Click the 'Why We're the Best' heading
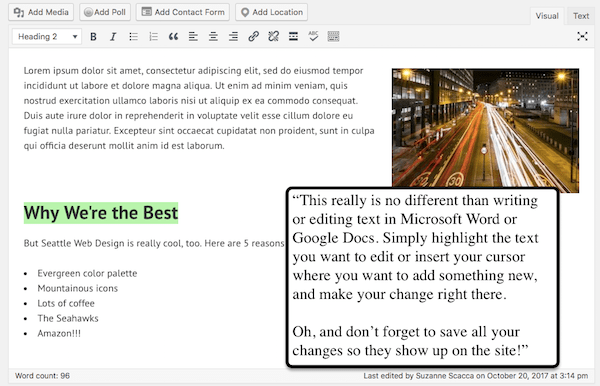 tap(101, 213)
